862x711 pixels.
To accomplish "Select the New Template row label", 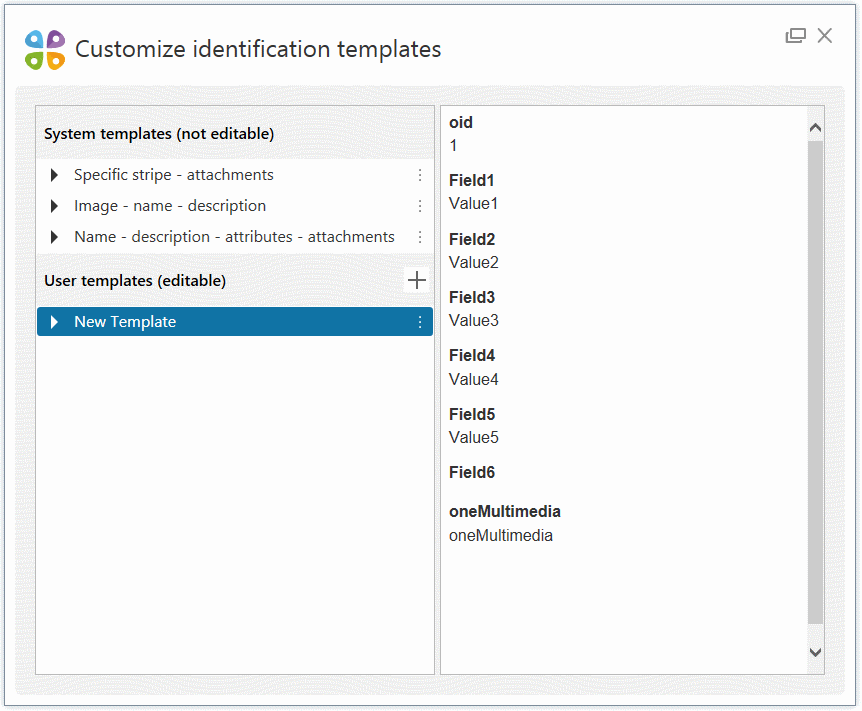I will tap(125, 322).
